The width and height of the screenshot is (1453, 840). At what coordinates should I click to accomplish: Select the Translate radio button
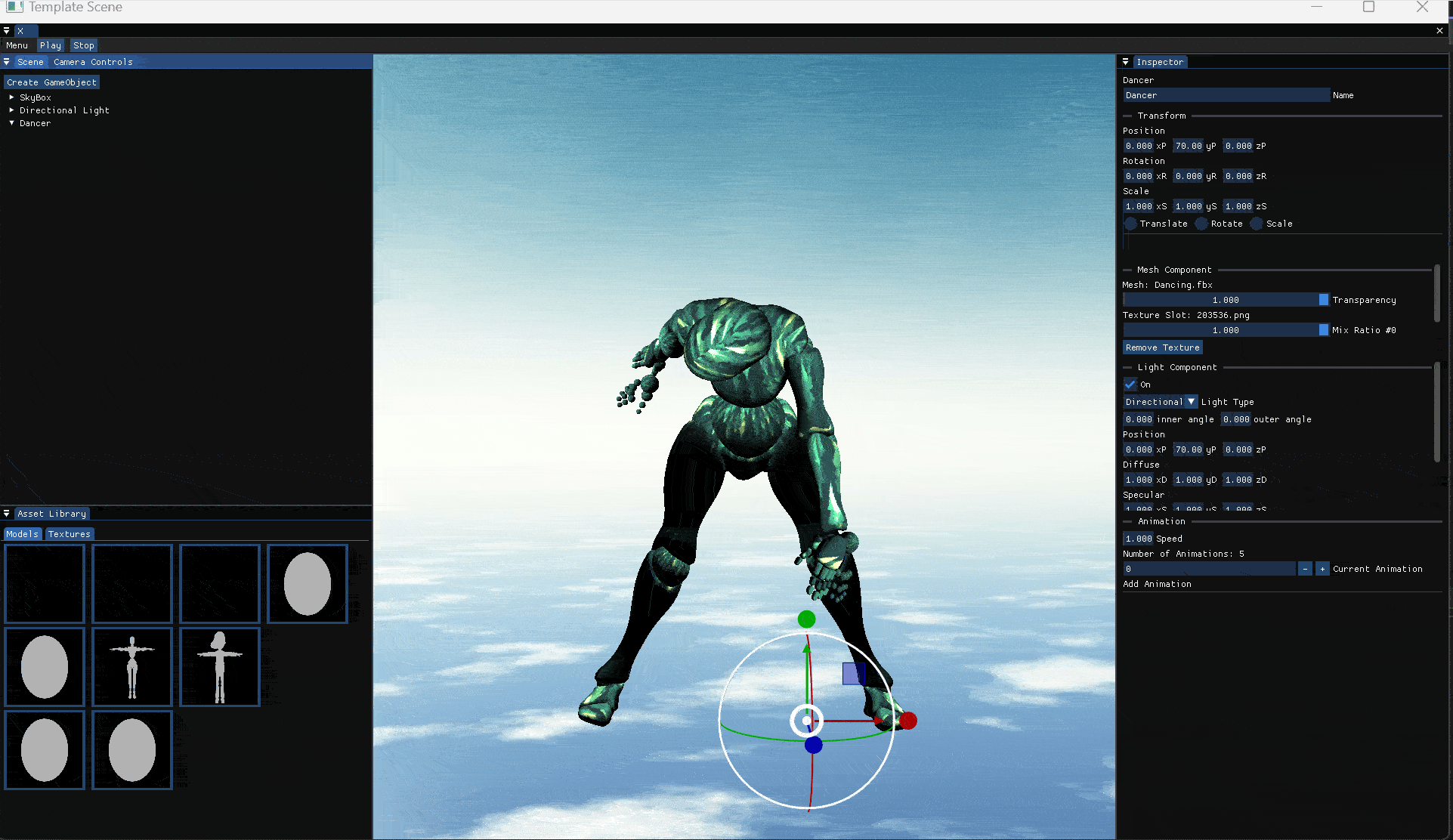[x=1131, y=224]
